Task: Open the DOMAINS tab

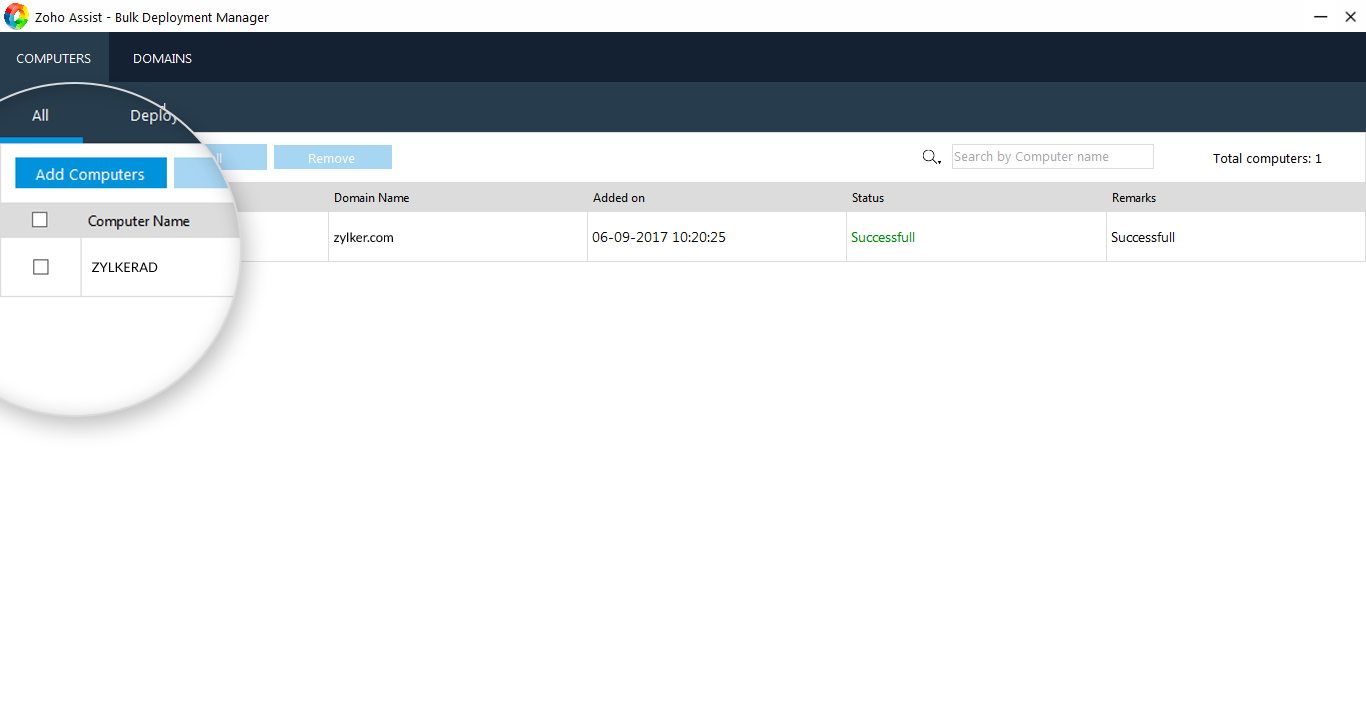Action: tap(162, 58)
